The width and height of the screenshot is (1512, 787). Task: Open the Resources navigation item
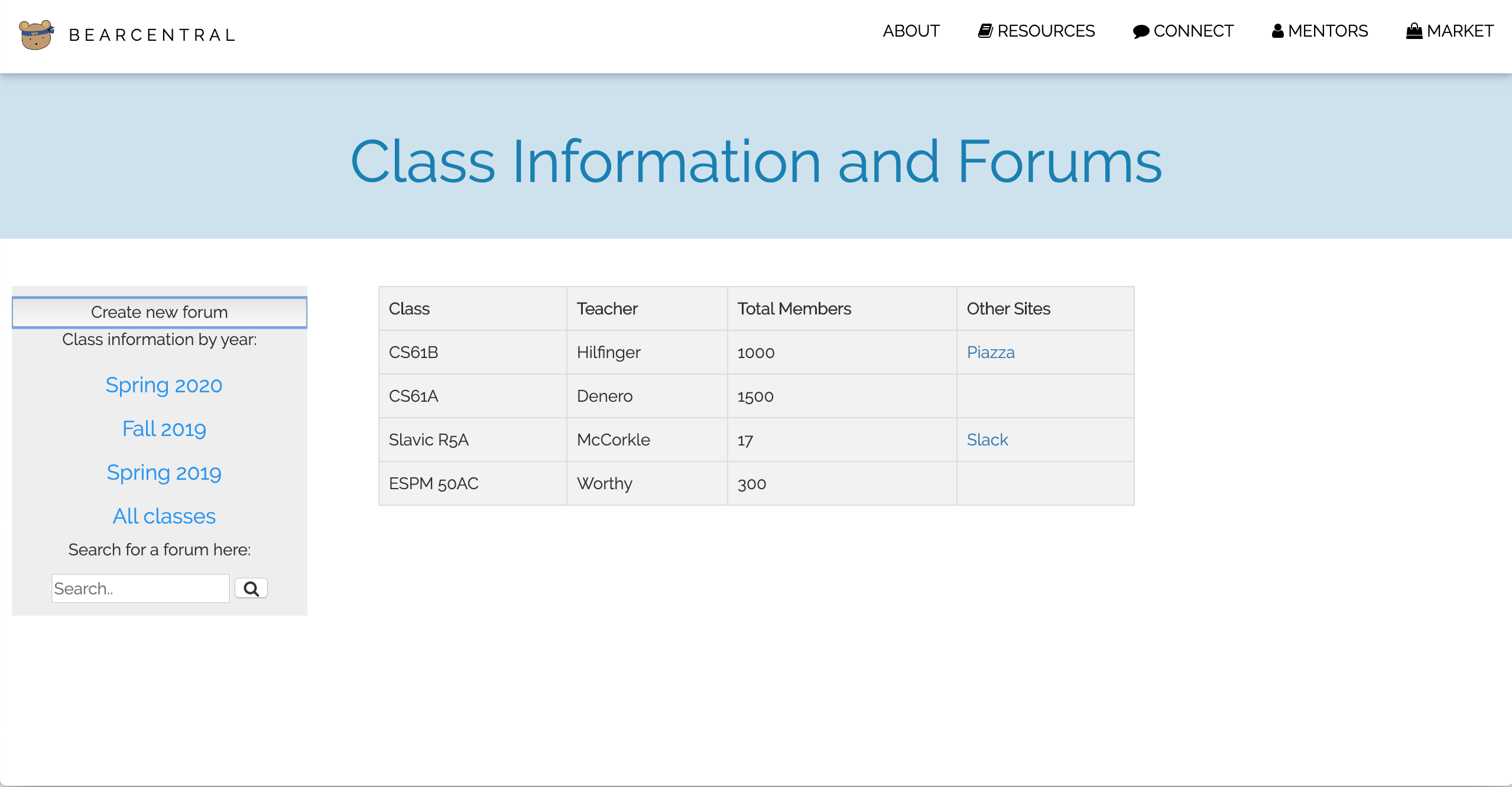tap(1046, 31)
